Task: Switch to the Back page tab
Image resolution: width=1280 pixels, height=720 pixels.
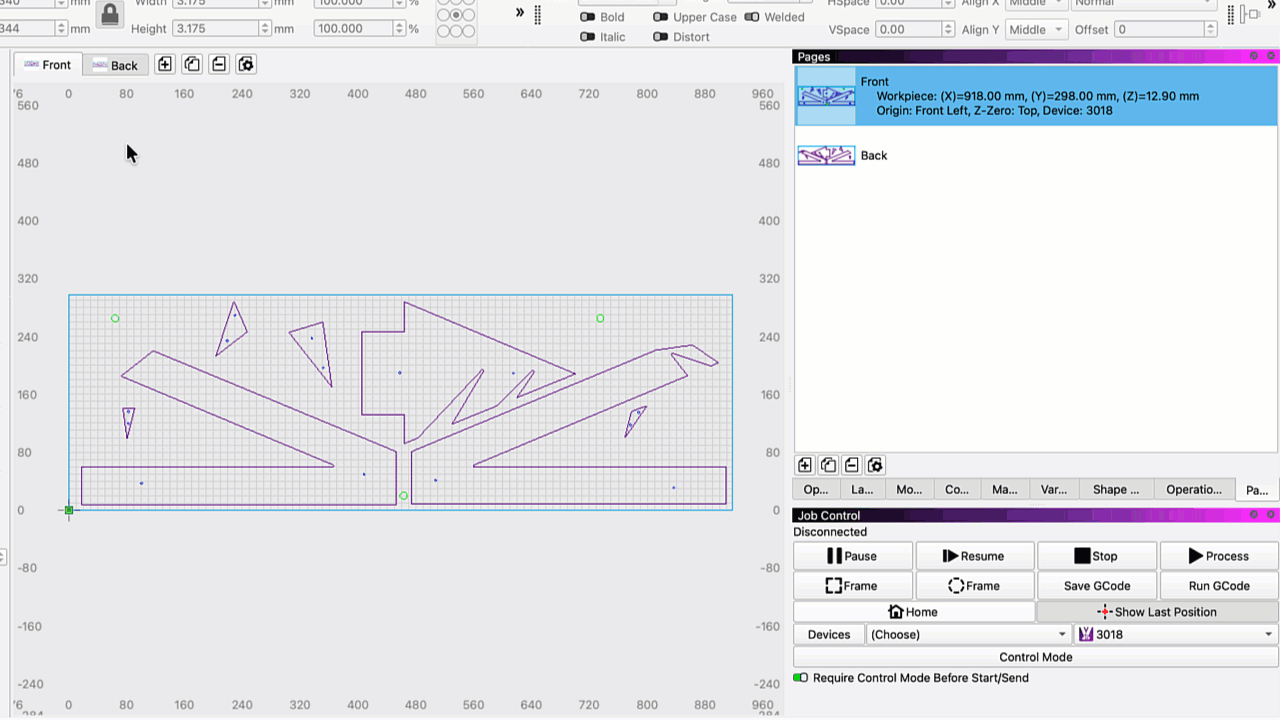Action: [115, 65]
